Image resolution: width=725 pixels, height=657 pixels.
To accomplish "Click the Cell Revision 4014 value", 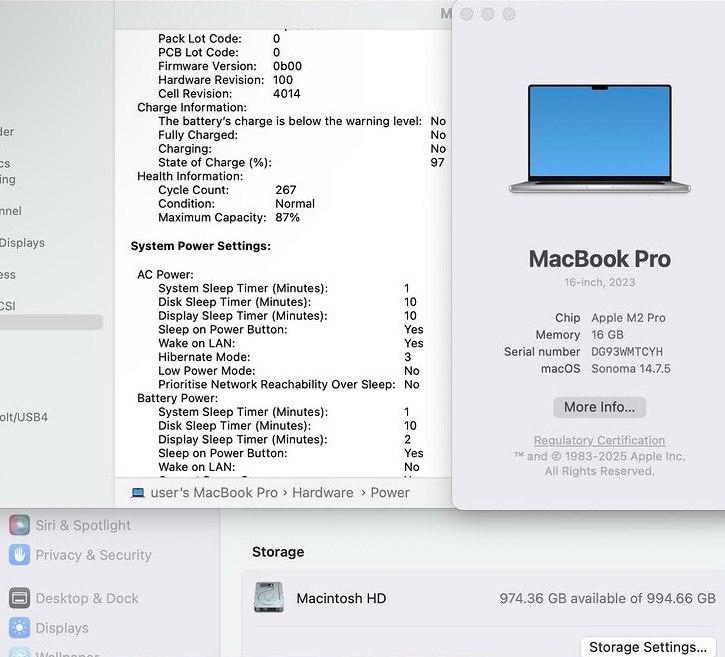I will pos(287,93).
